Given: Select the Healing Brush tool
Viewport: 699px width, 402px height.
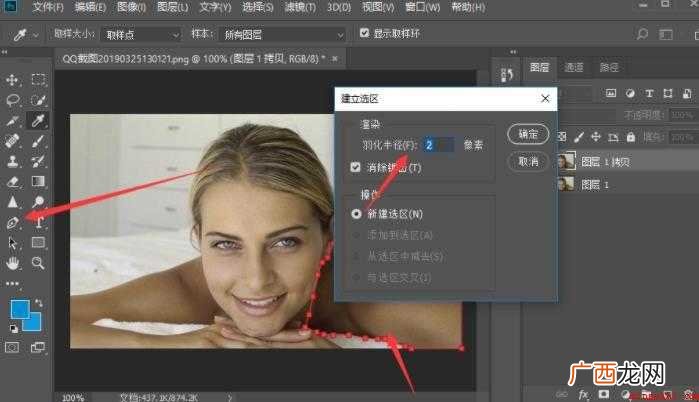Looking at the screenshot, I should tap(12, 141).
